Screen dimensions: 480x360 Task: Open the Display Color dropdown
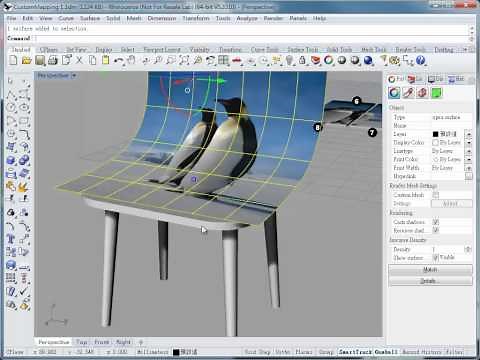coord(469,143)
